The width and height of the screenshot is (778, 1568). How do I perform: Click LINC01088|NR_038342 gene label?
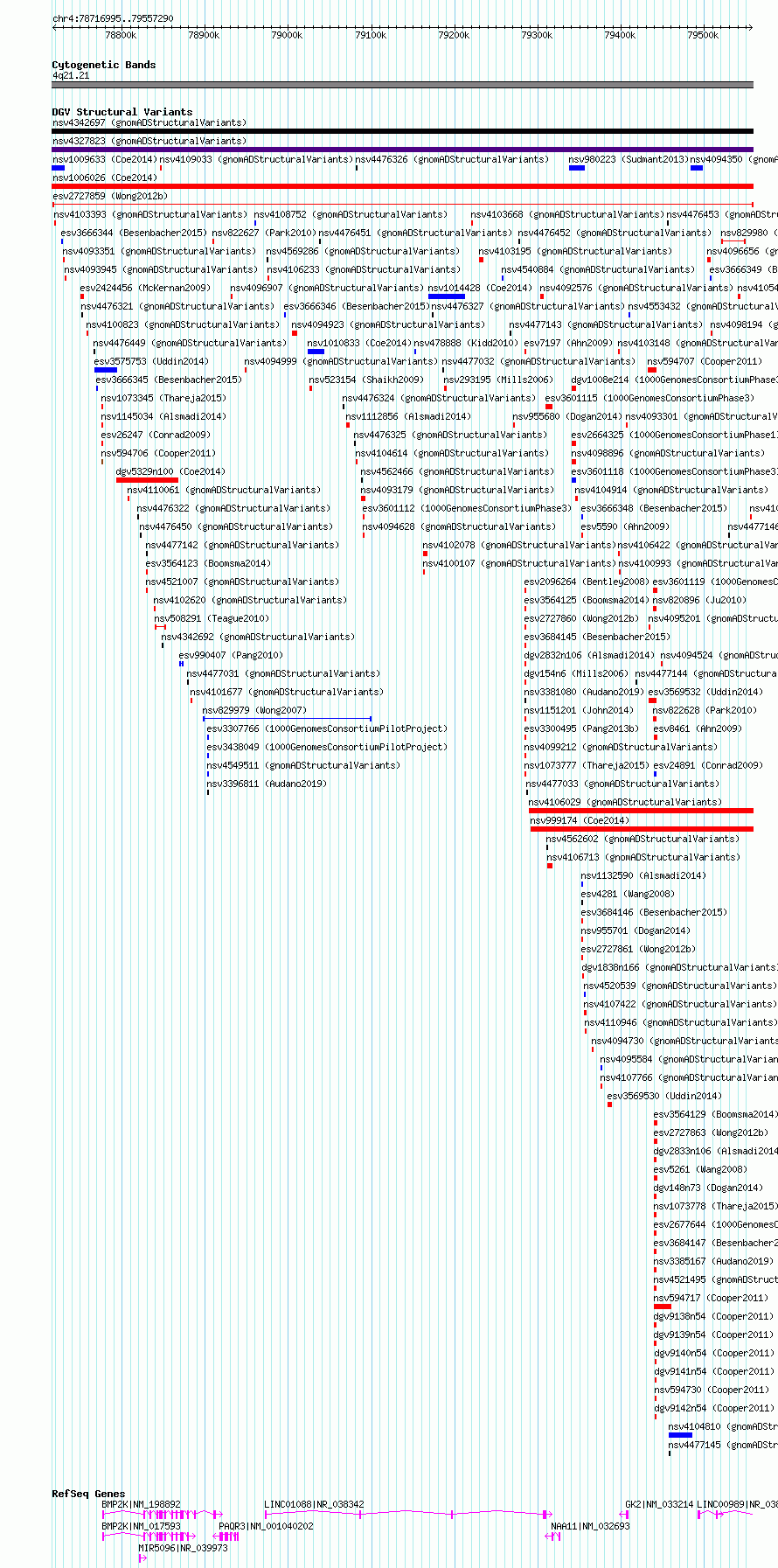point(315,1504)
